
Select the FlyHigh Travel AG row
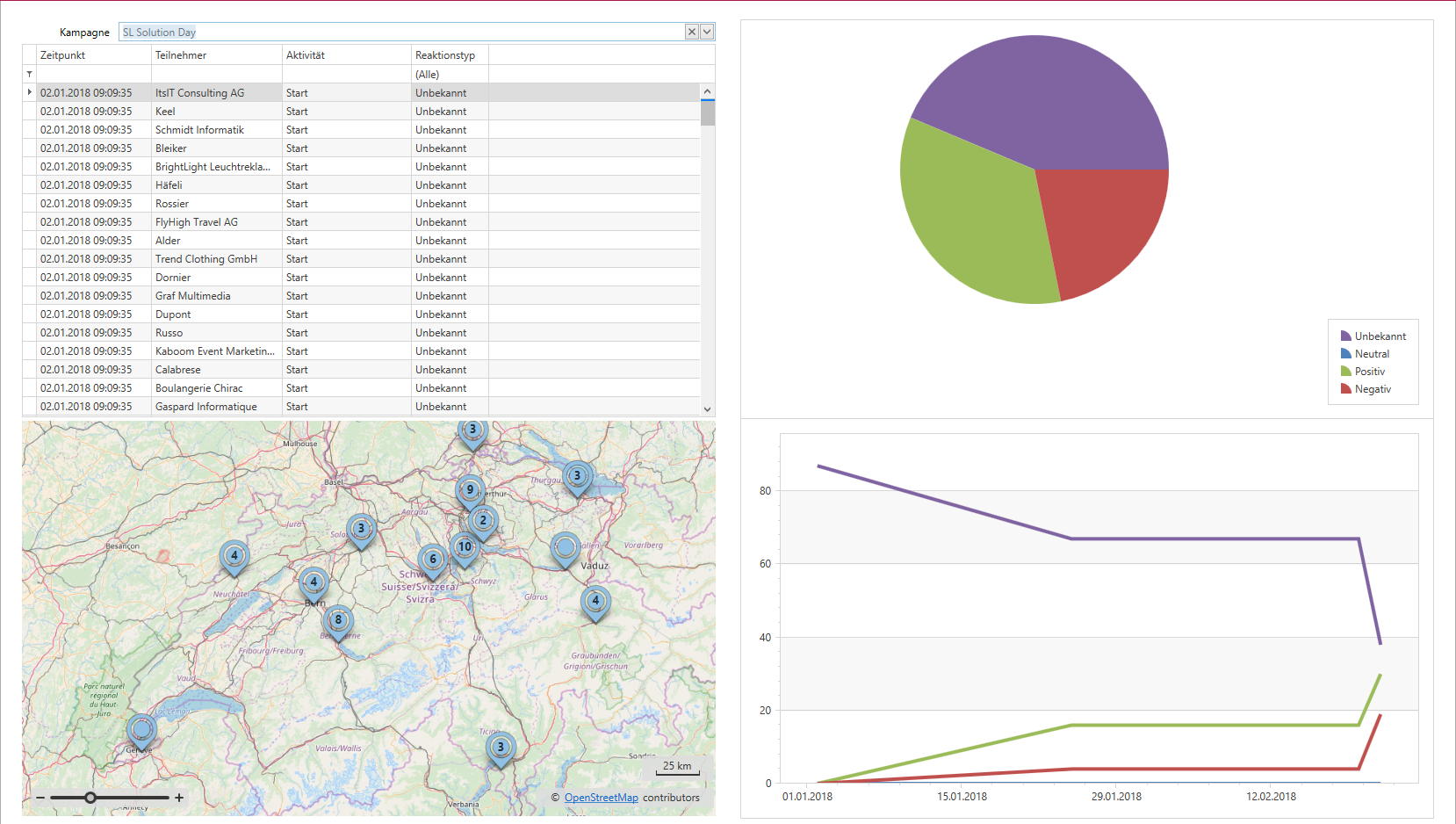click(x=361, y=221)
